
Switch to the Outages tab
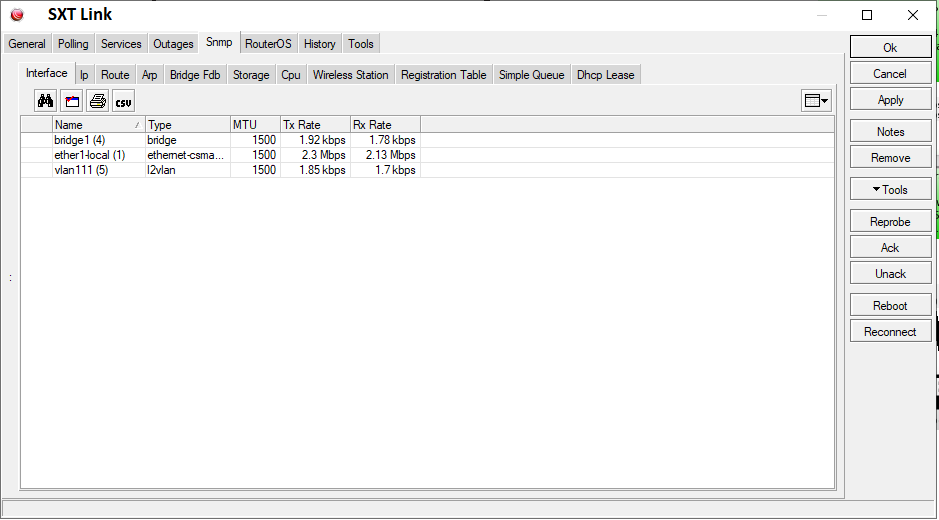coord(173,44)
